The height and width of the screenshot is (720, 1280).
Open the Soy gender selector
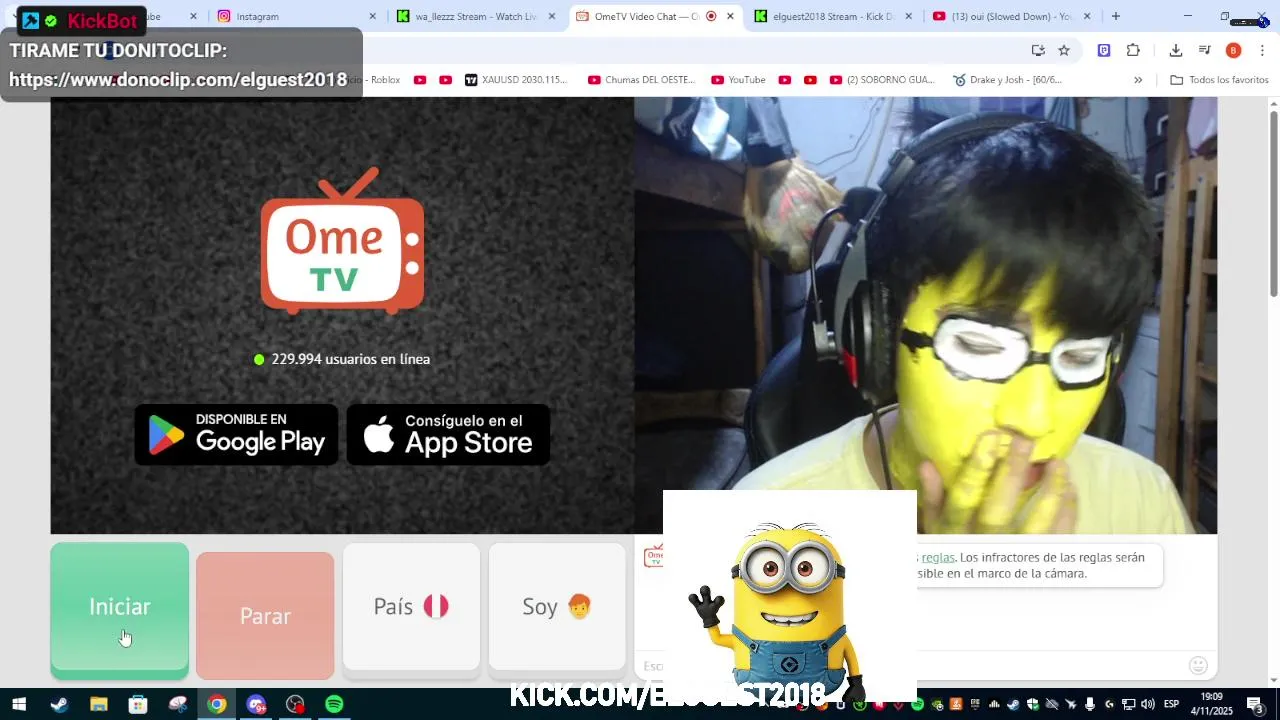click(x=557, y=607)
